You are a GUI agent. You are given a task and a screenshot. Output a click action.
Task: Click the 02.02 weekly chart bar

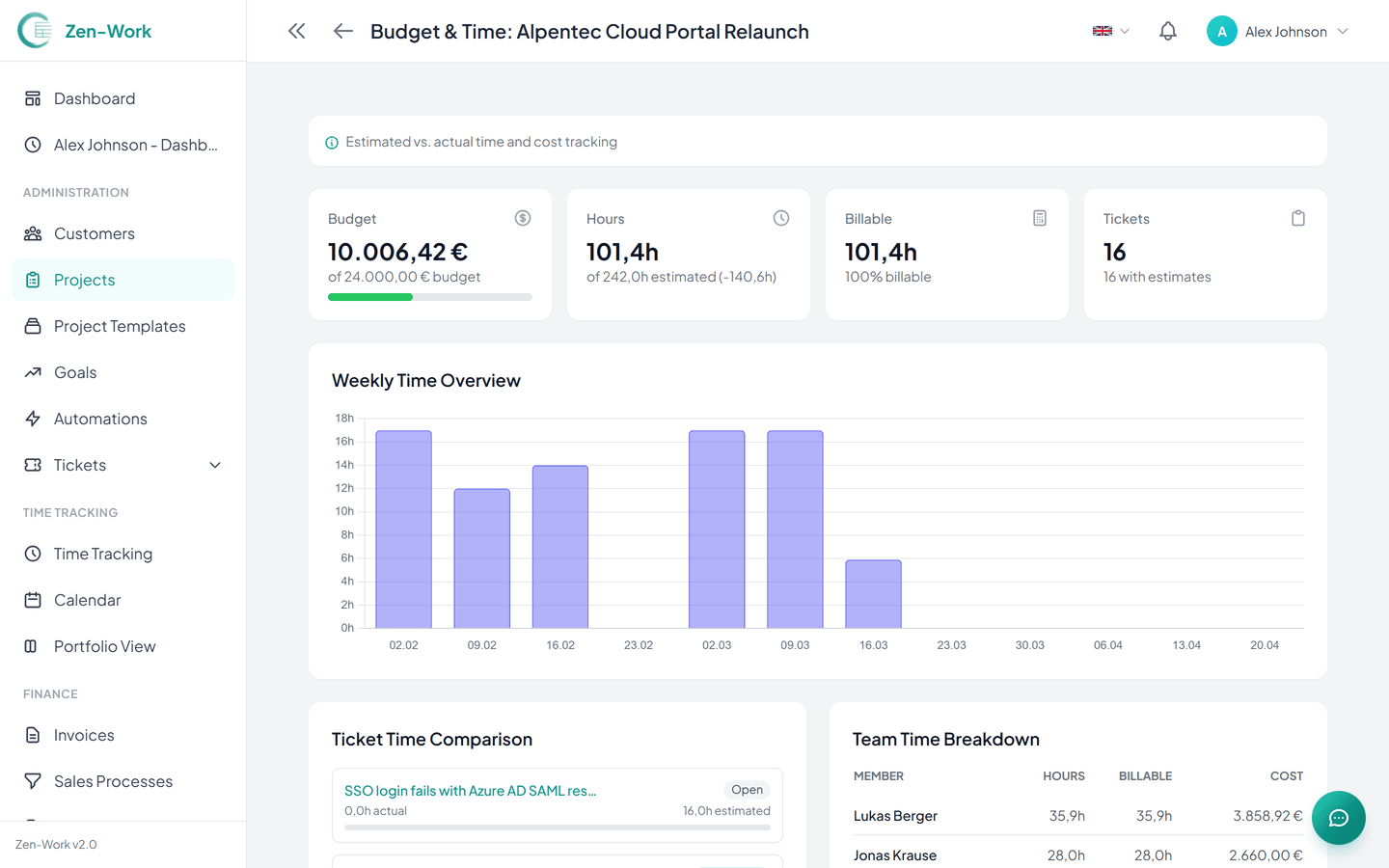(403, 529)
